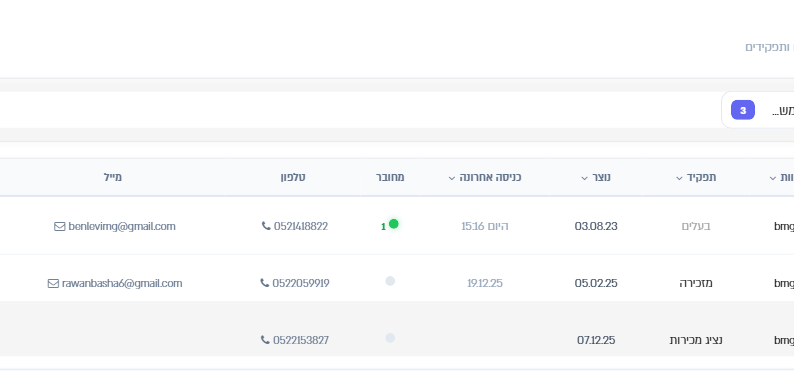This screenshot has height=371, width=794.
Task: Click grey status dot in נציג מכירות row
Action: coord(390,338)
